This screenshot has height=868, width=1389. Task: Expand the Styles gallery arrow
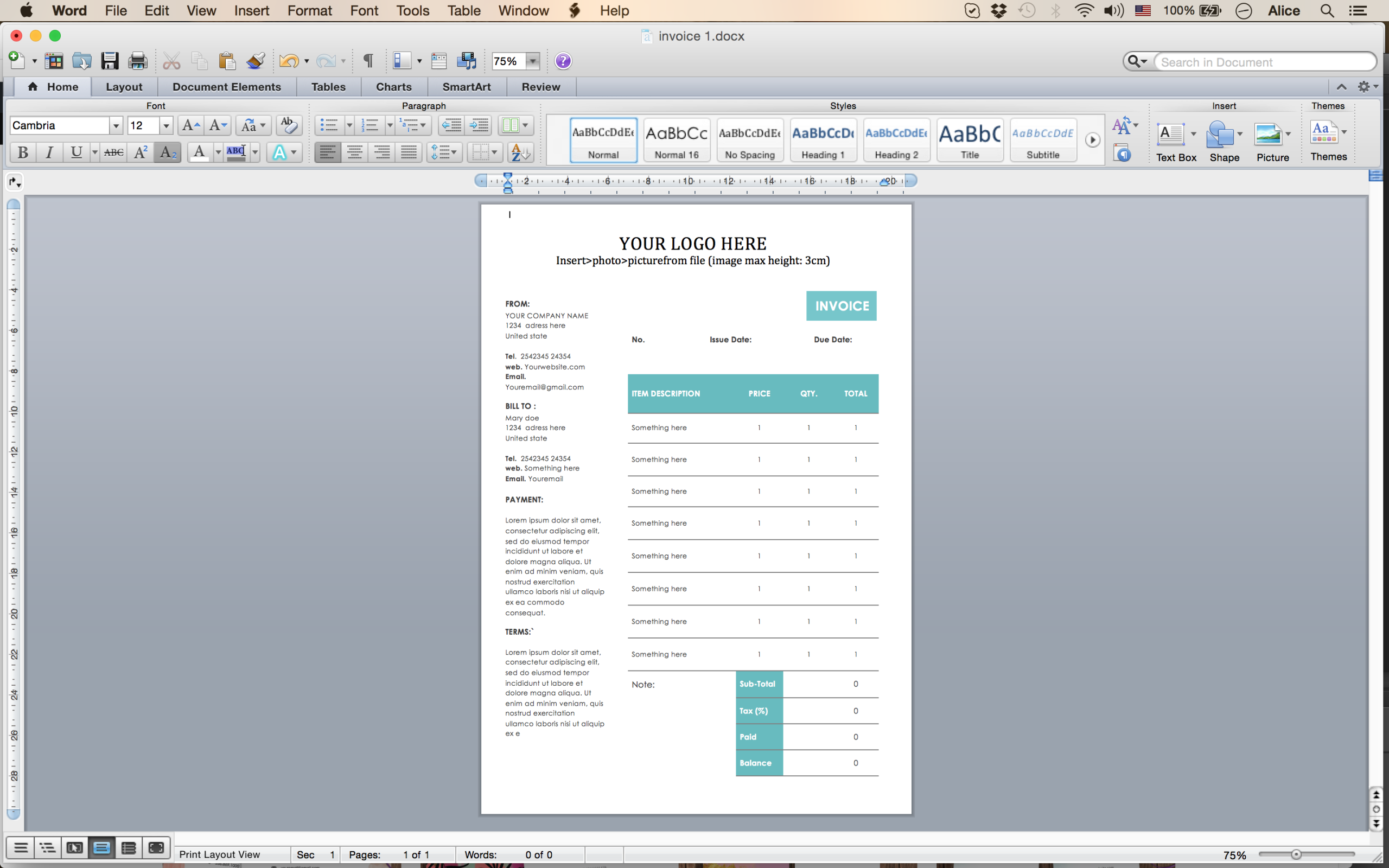tap(1092, 140)
